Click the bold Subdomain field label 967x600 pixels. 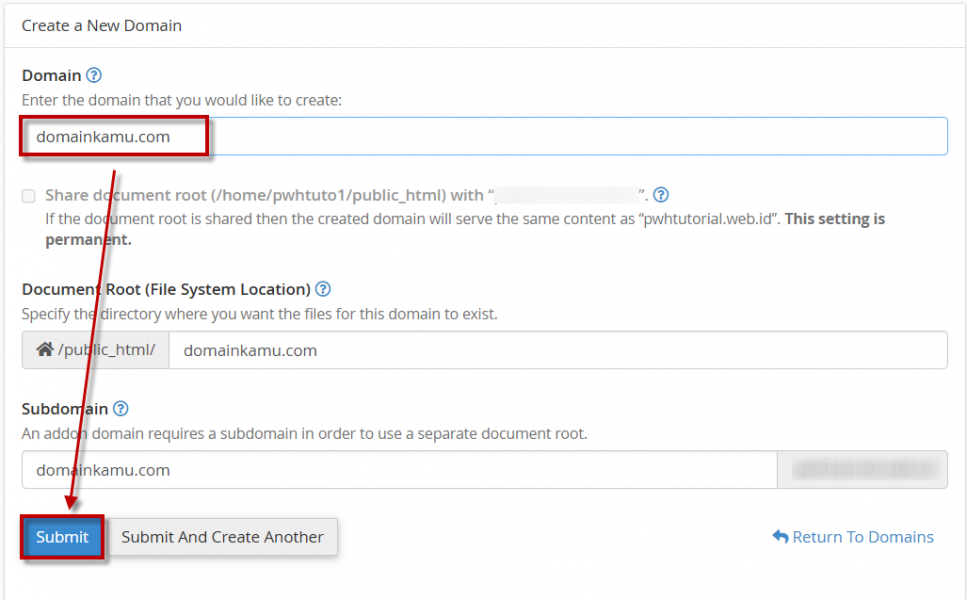(65, 408)
